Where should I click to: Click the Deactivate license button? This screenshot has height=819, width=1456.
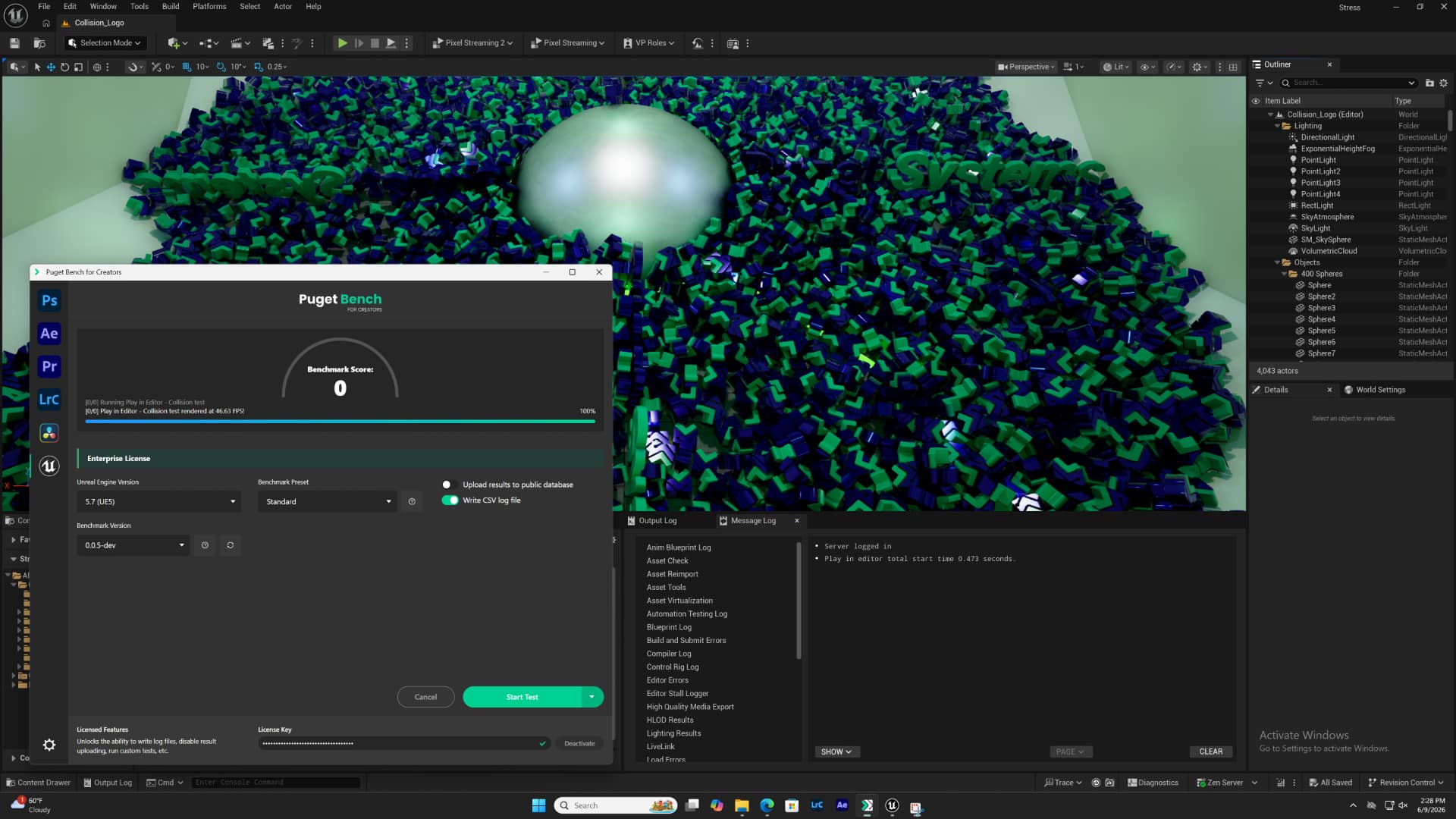pos(579,743)
